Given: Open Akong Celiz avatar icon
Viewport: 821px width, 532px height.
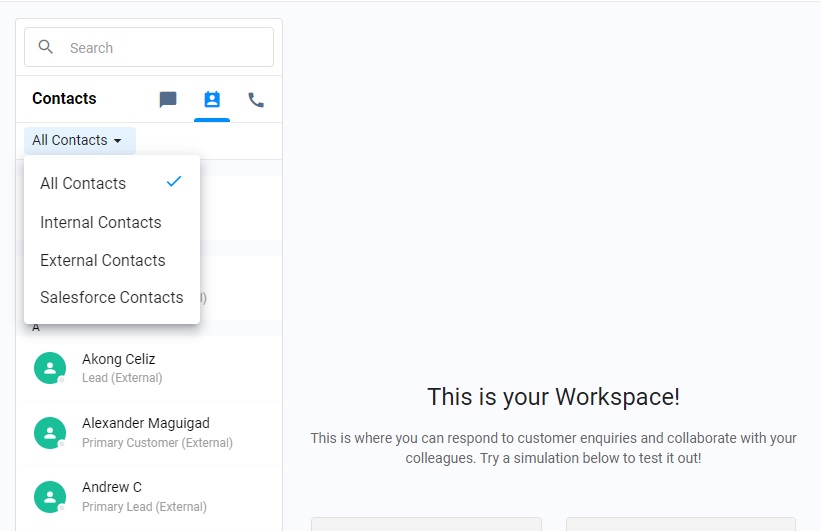Looking at the screenshot, I should [50, 368].
